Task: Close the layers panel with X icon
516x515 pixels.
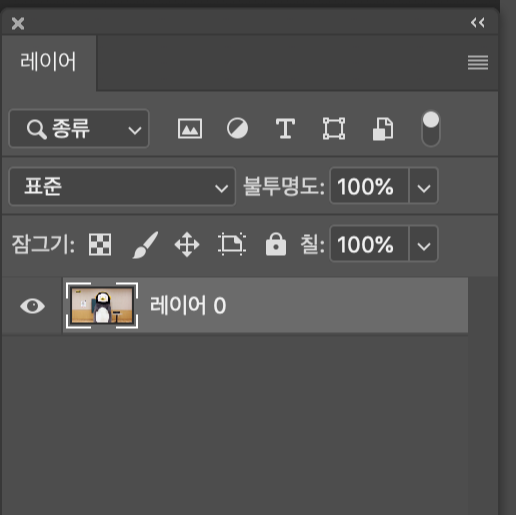Action: click(x=18, y=24)
